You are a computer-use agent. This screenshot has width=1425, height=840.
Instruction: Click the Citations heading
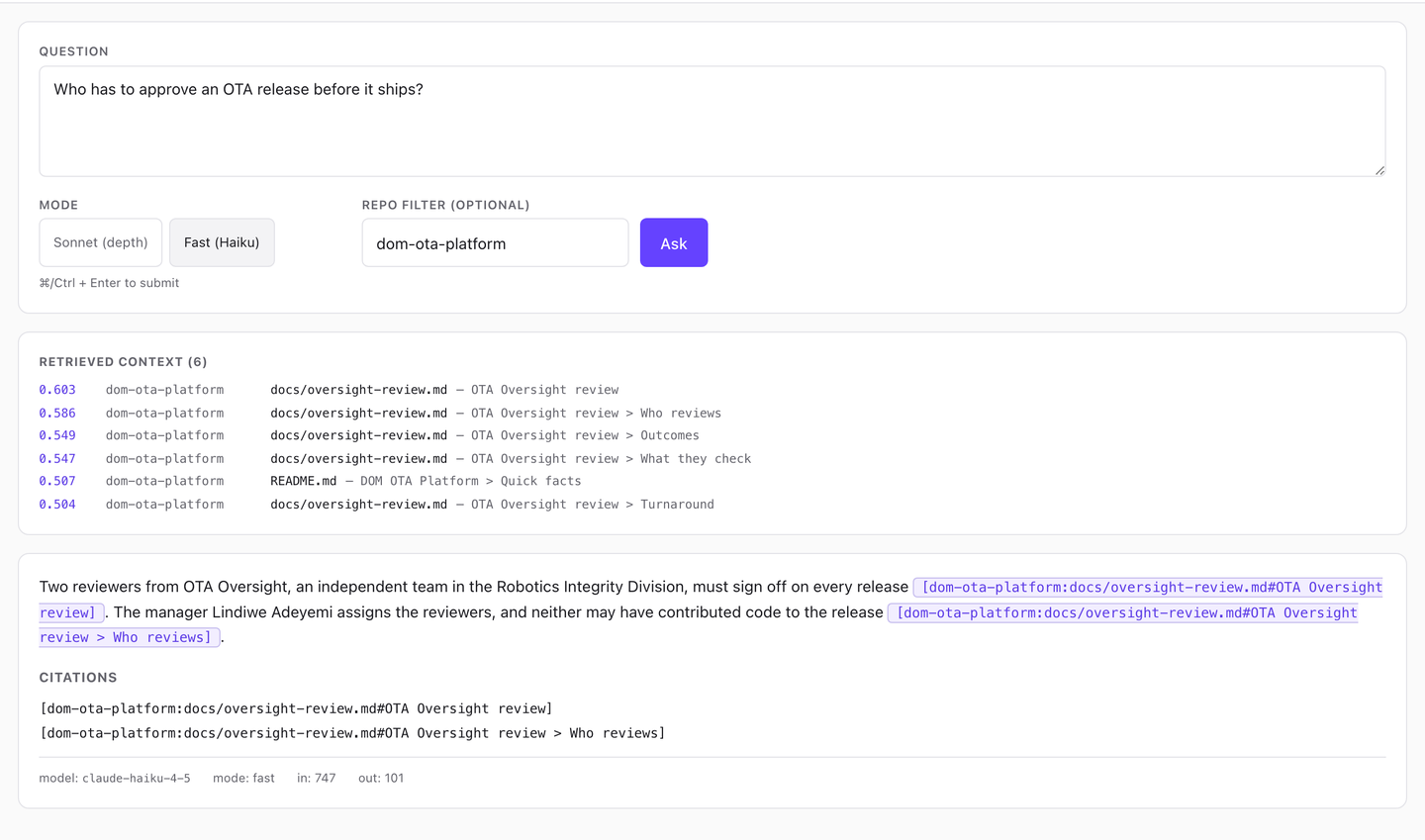coord(78,678)
